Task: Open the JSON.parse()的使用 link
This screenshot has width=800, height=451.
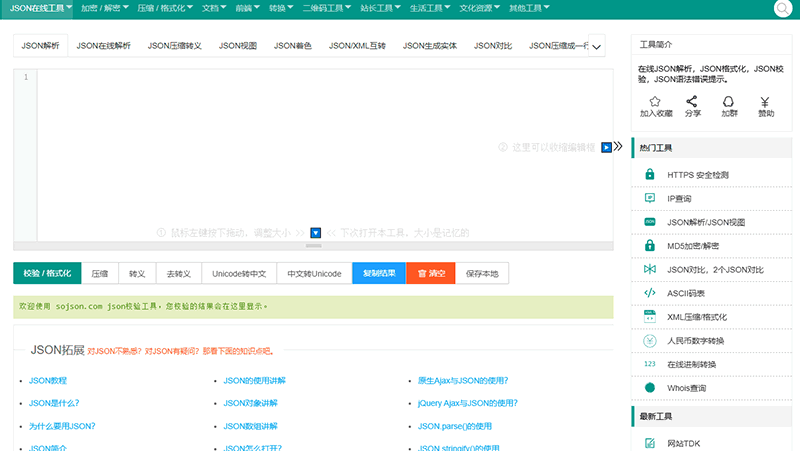Action: pos(455,426)
